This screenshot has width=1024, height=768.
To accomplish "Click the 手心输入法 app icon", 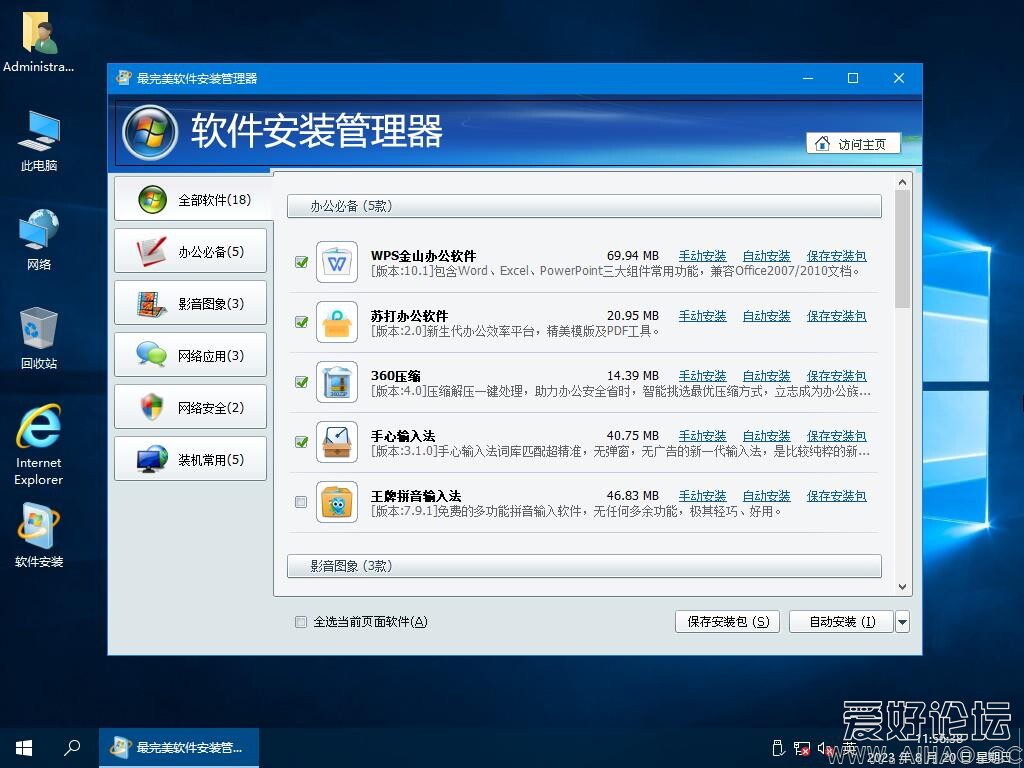I will [336, 442].
